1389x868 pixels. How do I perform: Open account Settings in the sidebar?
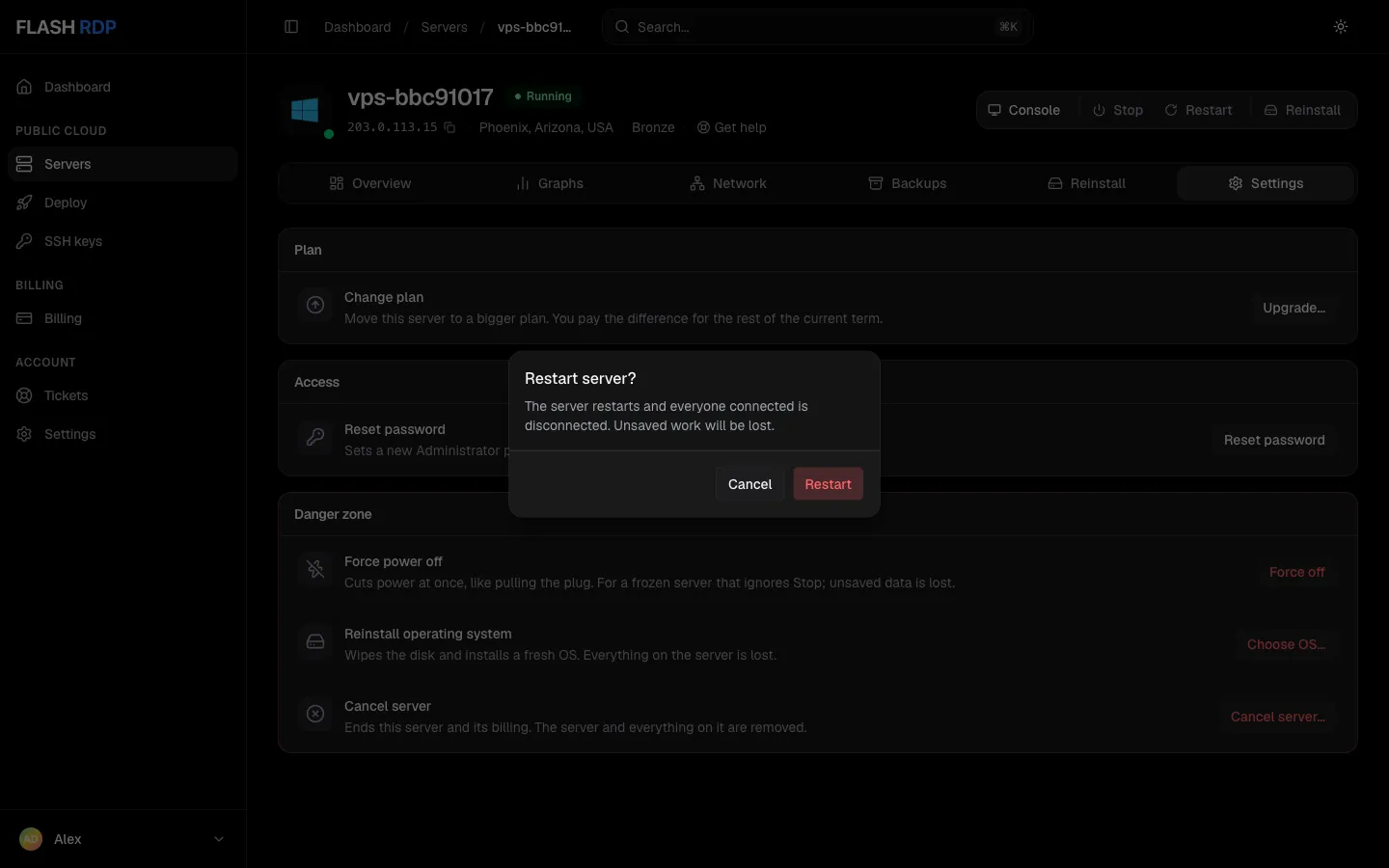tap(123, 434)
